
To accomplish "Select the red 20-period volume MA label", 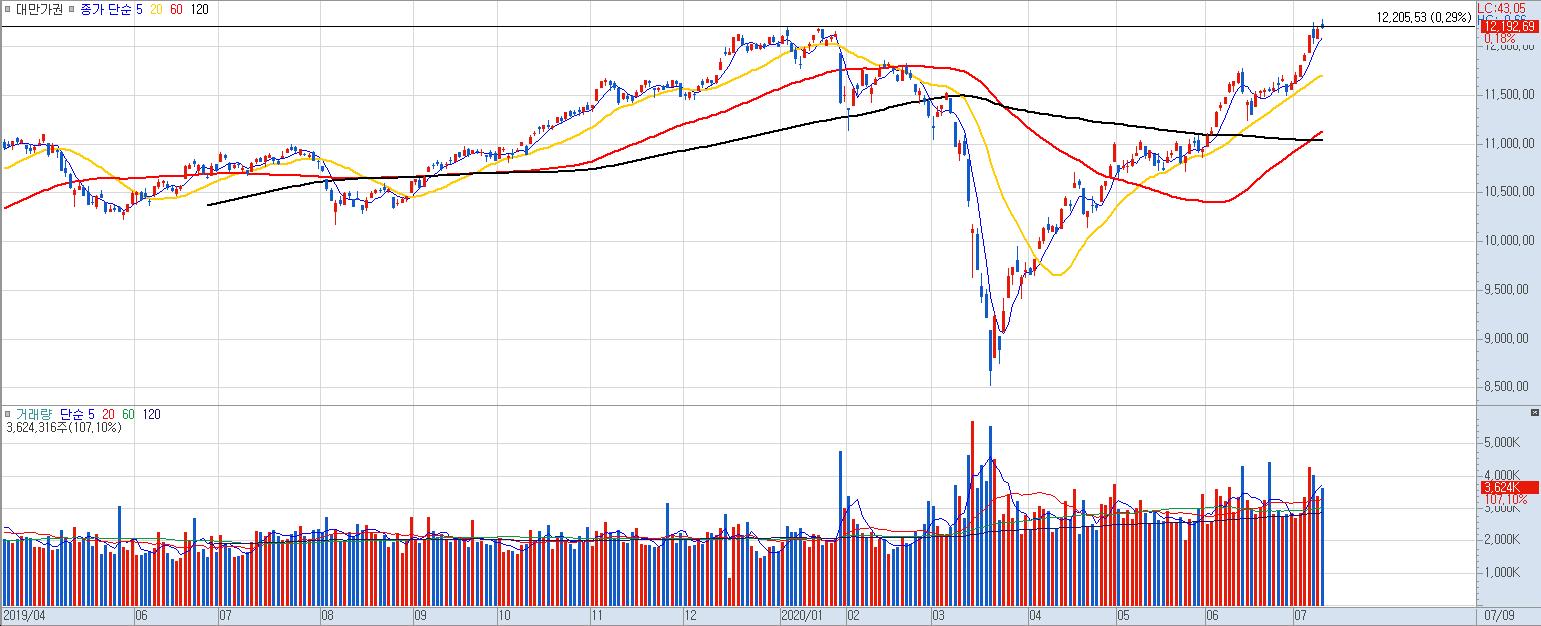I will (108, 414).
